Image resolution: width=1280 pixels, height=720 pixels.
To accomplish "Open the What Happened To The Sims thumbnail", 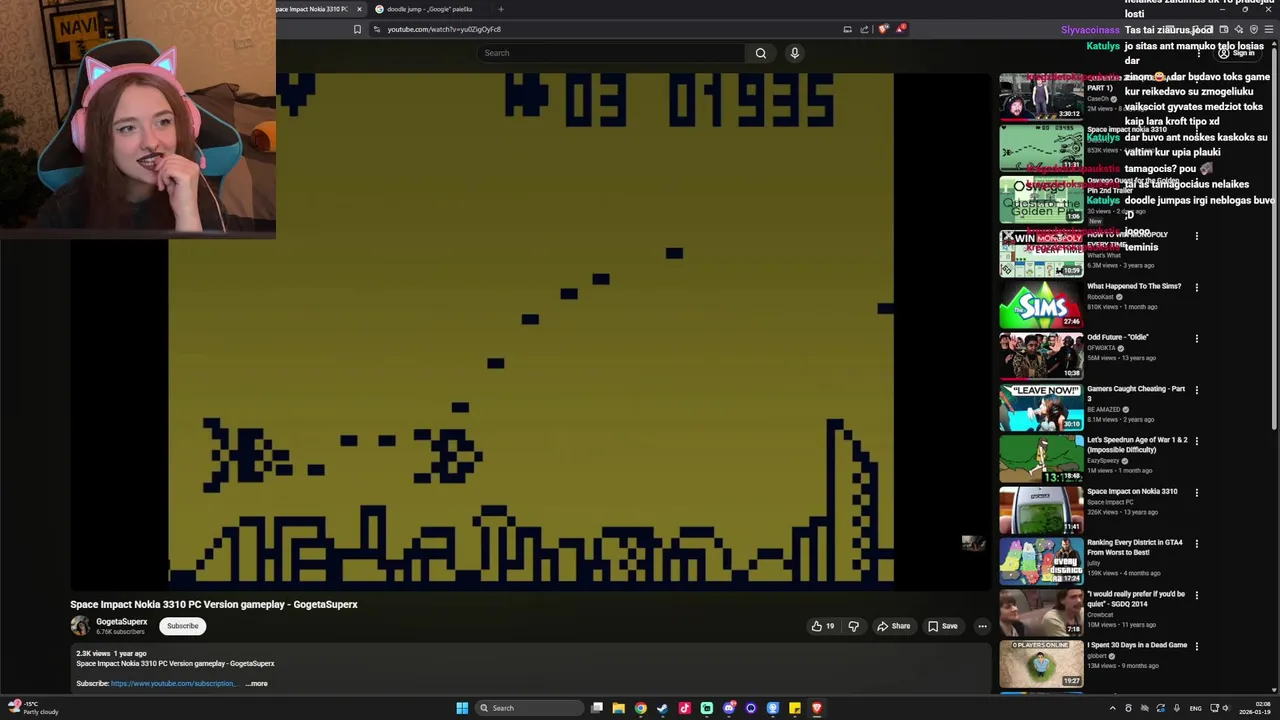I will click(1041, 304).
